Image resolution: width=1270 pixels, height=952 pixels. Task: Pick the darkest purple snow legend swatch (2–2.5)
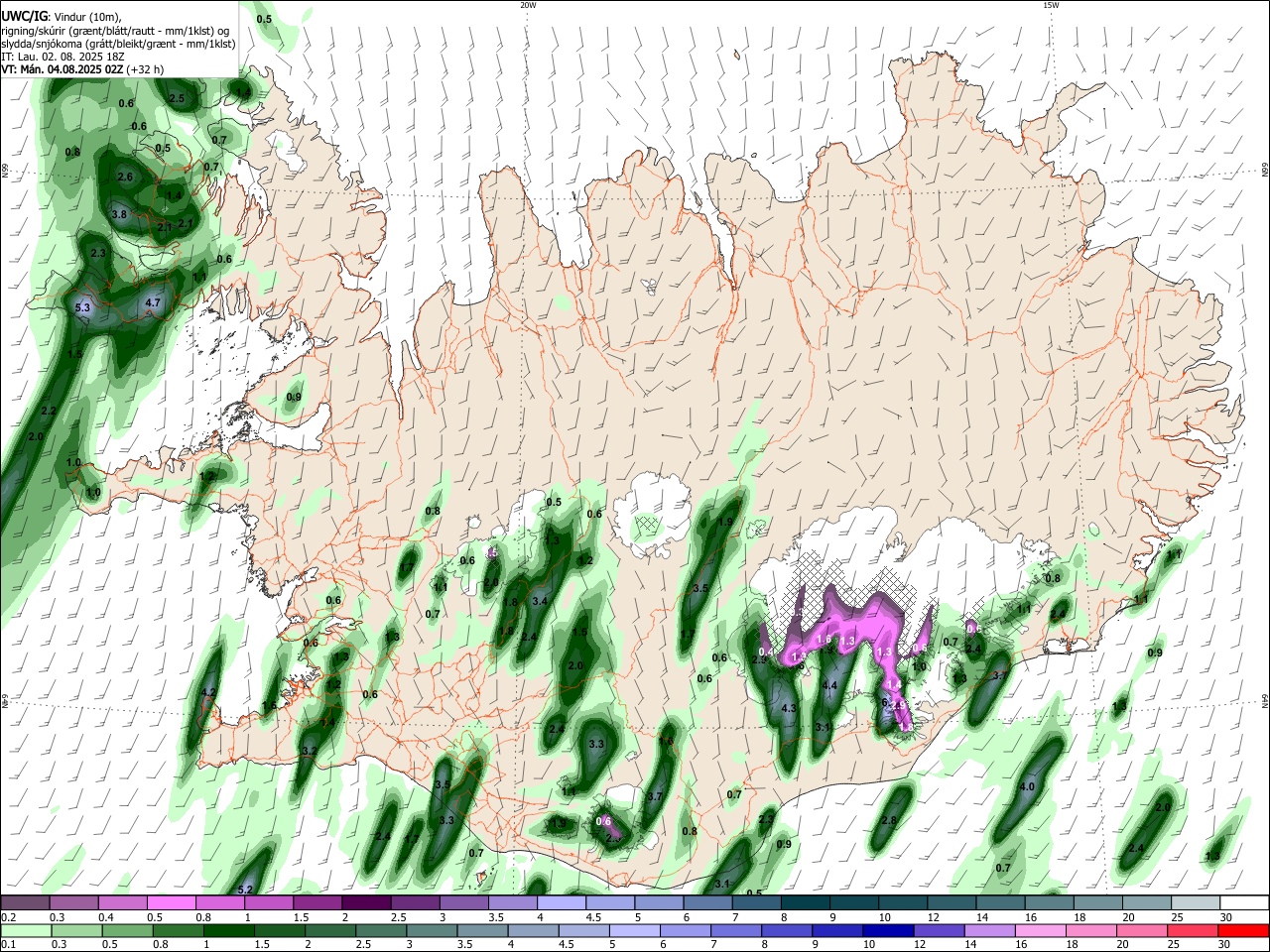[x=366, y=903]
